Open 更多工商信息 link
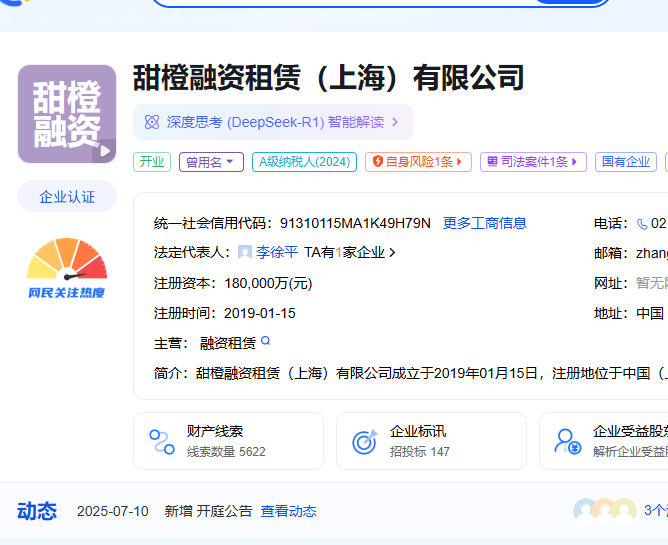The width and height of the screenshot is (668, 545). (485, 223)
